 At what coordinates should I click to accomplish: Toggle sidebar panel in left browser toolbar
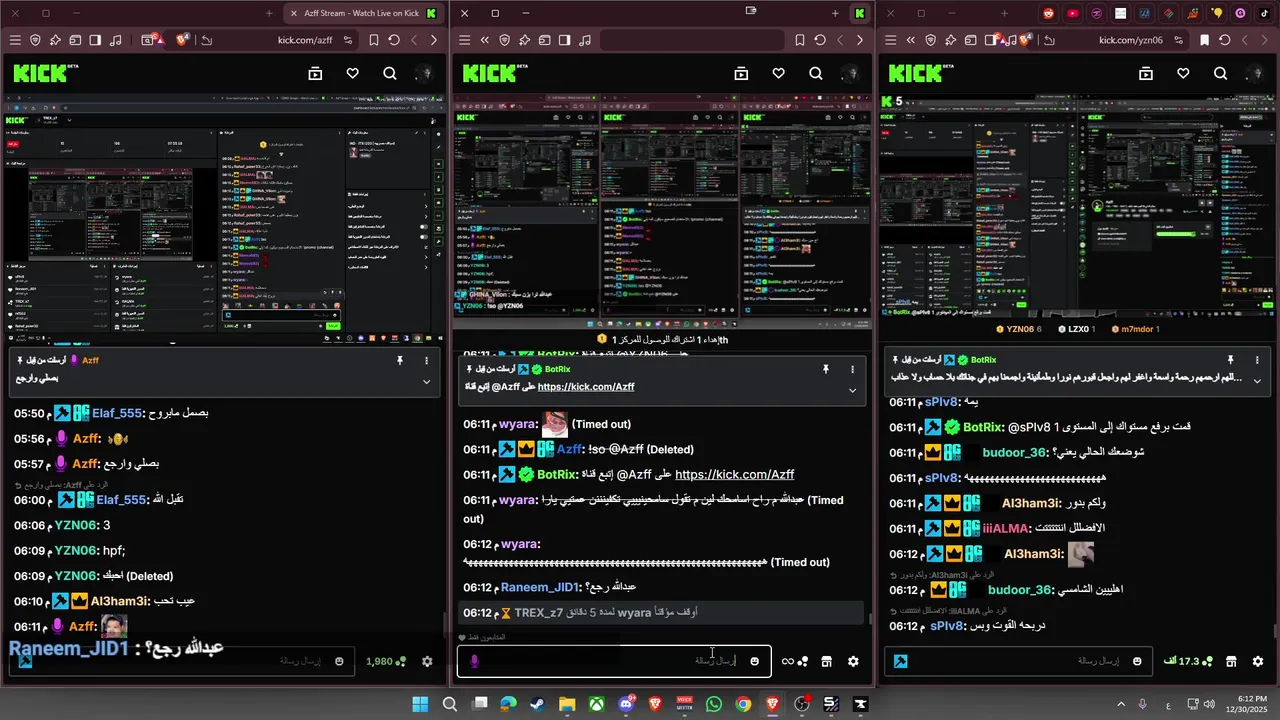point(95,40)
